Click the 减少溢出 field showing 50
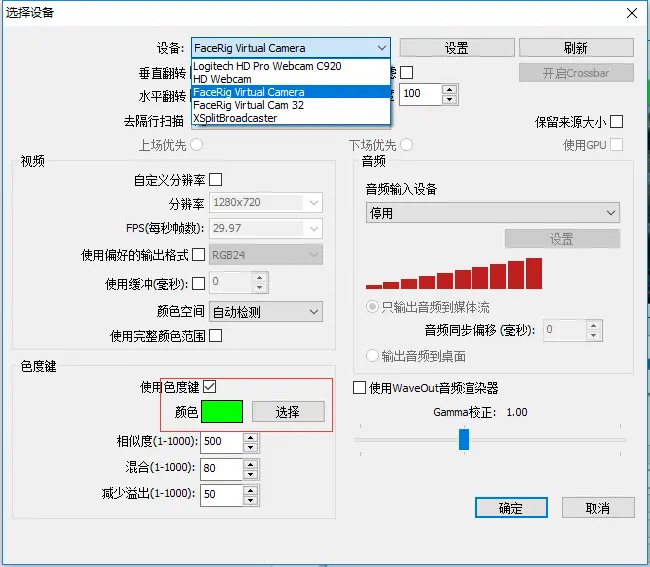650x567 pixels. tap(221, 495)
